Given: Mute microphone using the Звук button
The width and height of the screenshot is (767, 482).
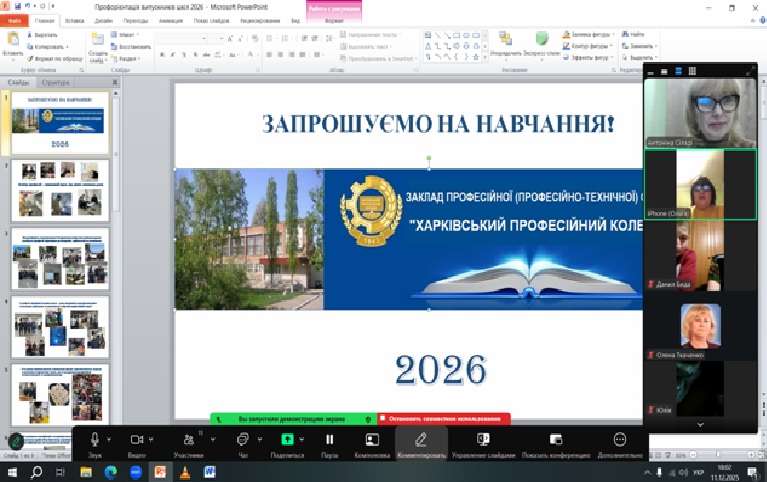Looking at the screenshot, I should pyautogui.click(x=96, y=440).
